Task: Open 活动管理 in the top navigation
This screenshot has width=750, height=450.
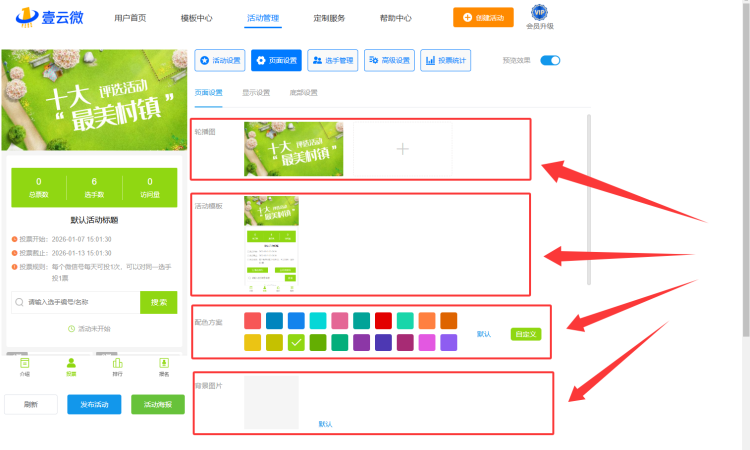Action: [264, 18]
